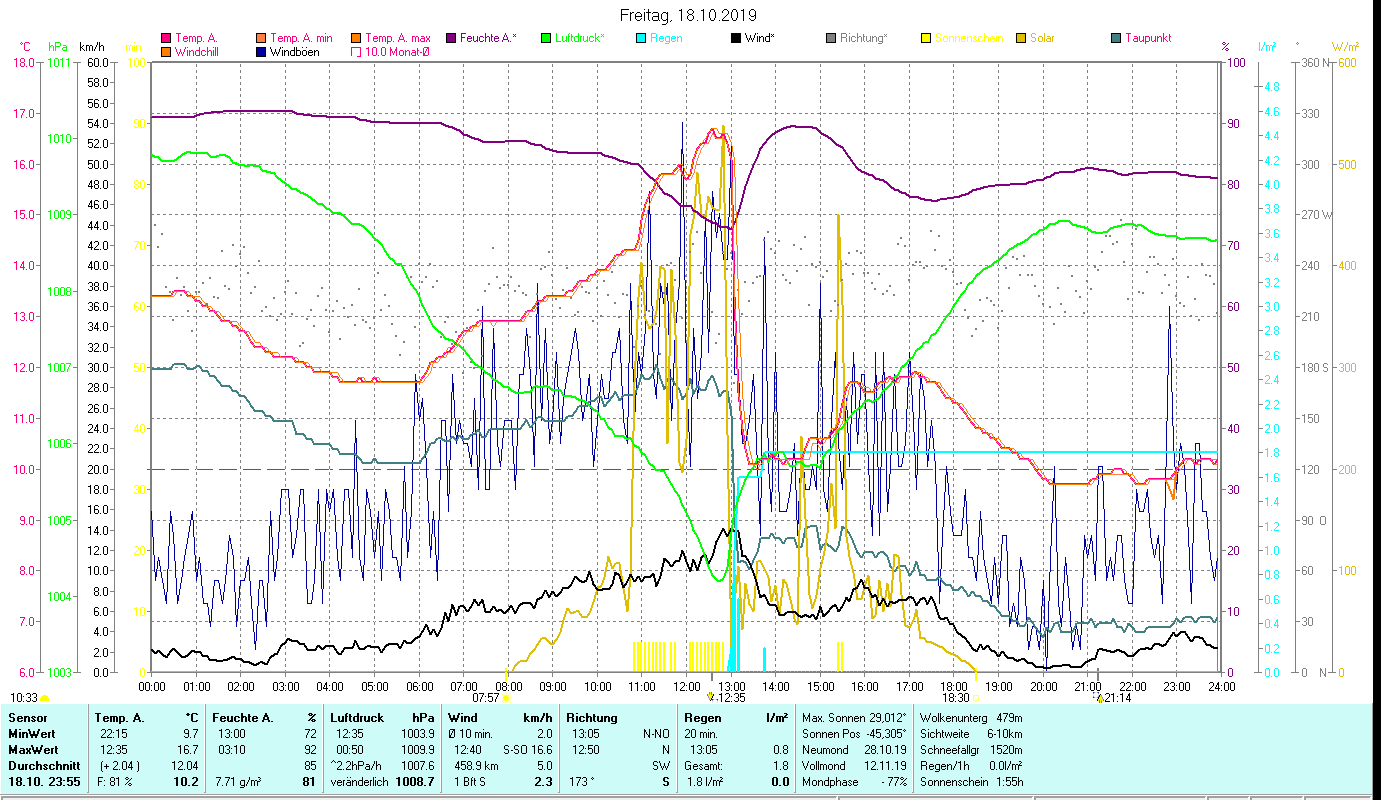Click the orange Windchill legend swatch

165,52
